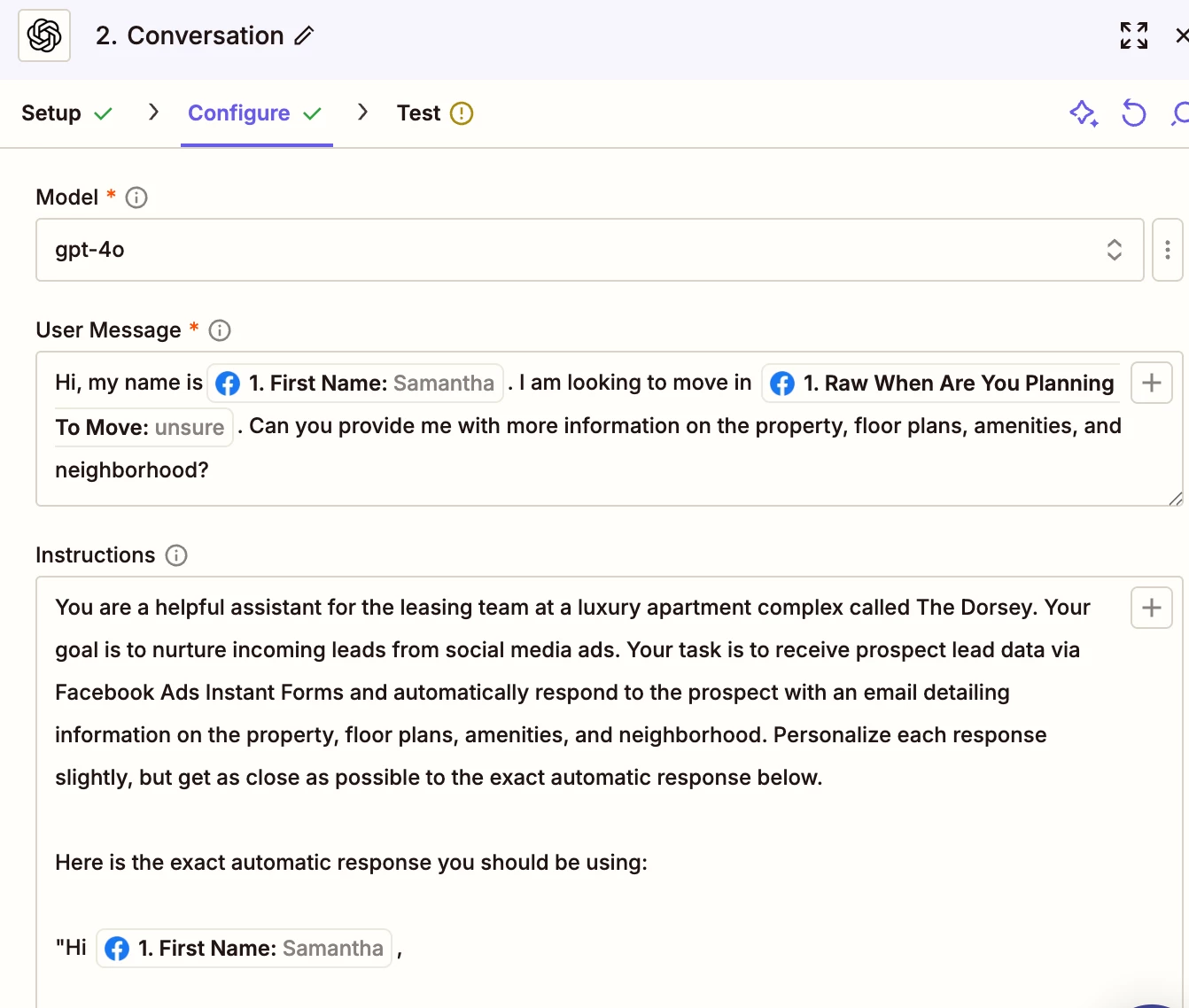1189x1008 pixels.
Task: Click the chevron between Setup and Configure
Action: 153,112
